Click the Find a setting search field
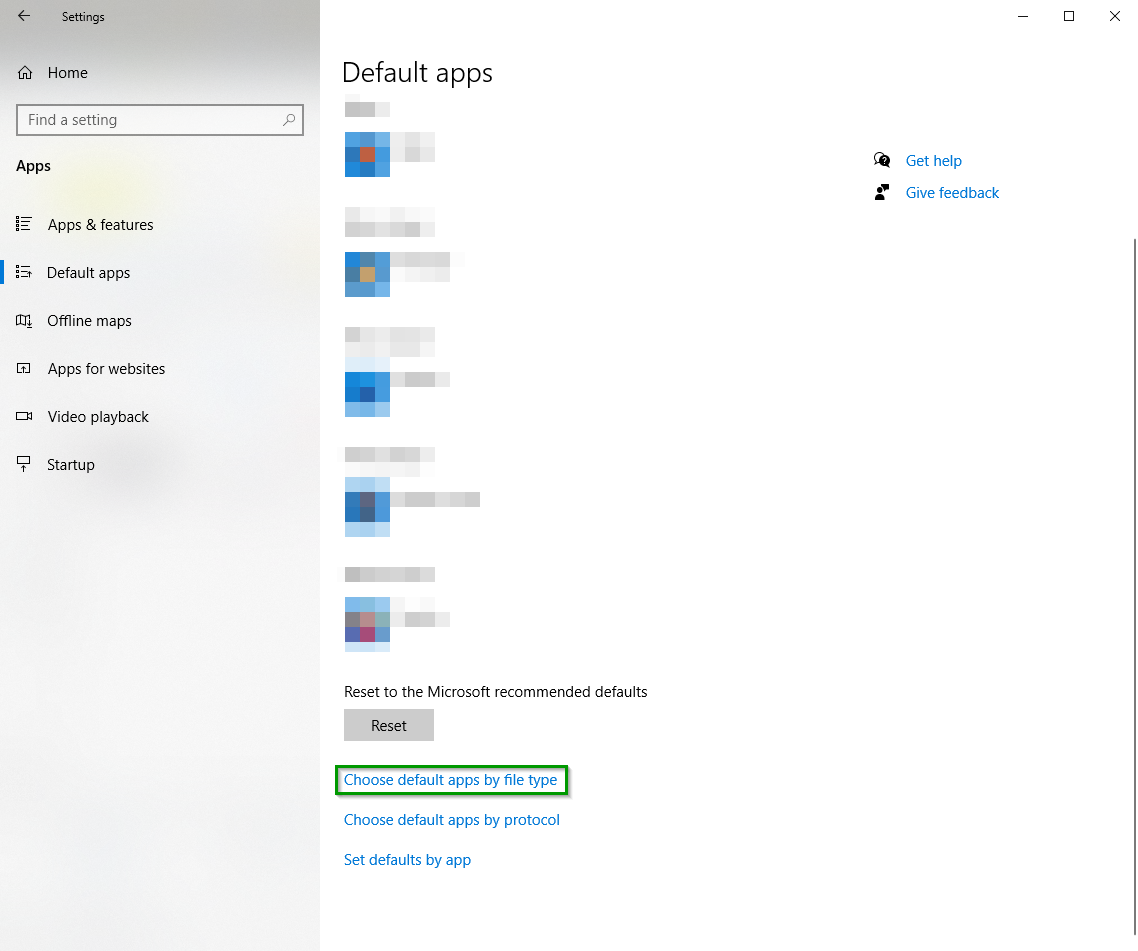The height and width of the screenshot is (951, 1138). point(150,120)
